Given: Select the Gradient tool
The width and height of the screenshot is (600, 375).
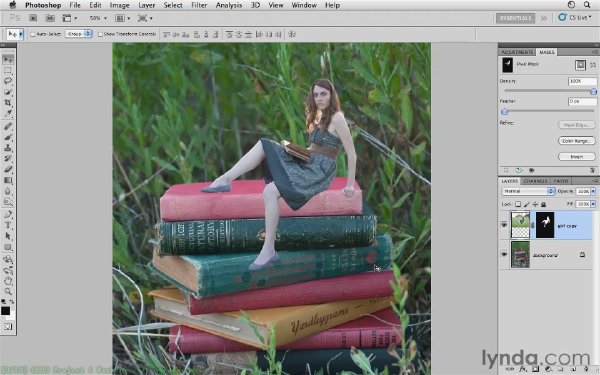Looking at the screenshot, I should 8,180.
